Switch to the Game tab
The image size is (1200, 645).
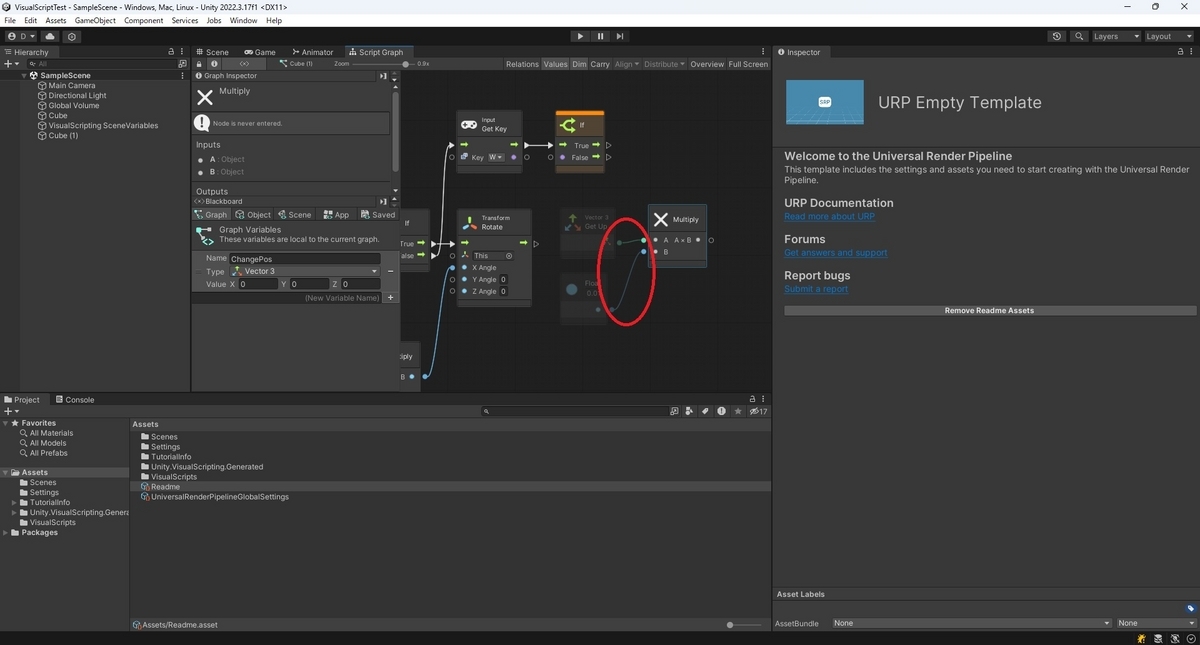point(260,52)
